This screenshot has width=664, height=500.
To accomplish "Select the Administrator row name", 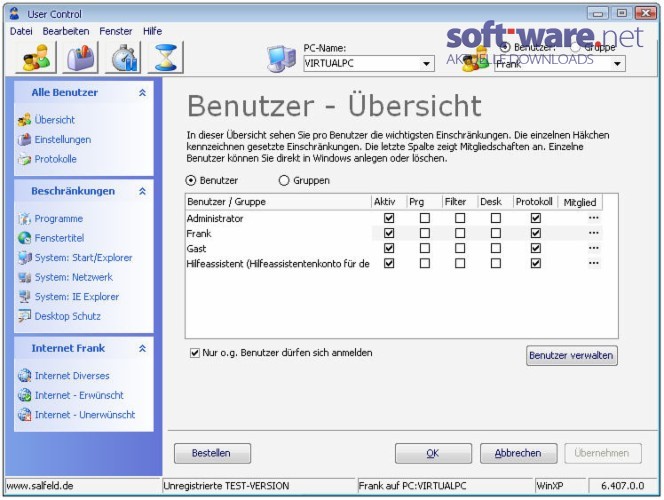I will tap(215, 218).
